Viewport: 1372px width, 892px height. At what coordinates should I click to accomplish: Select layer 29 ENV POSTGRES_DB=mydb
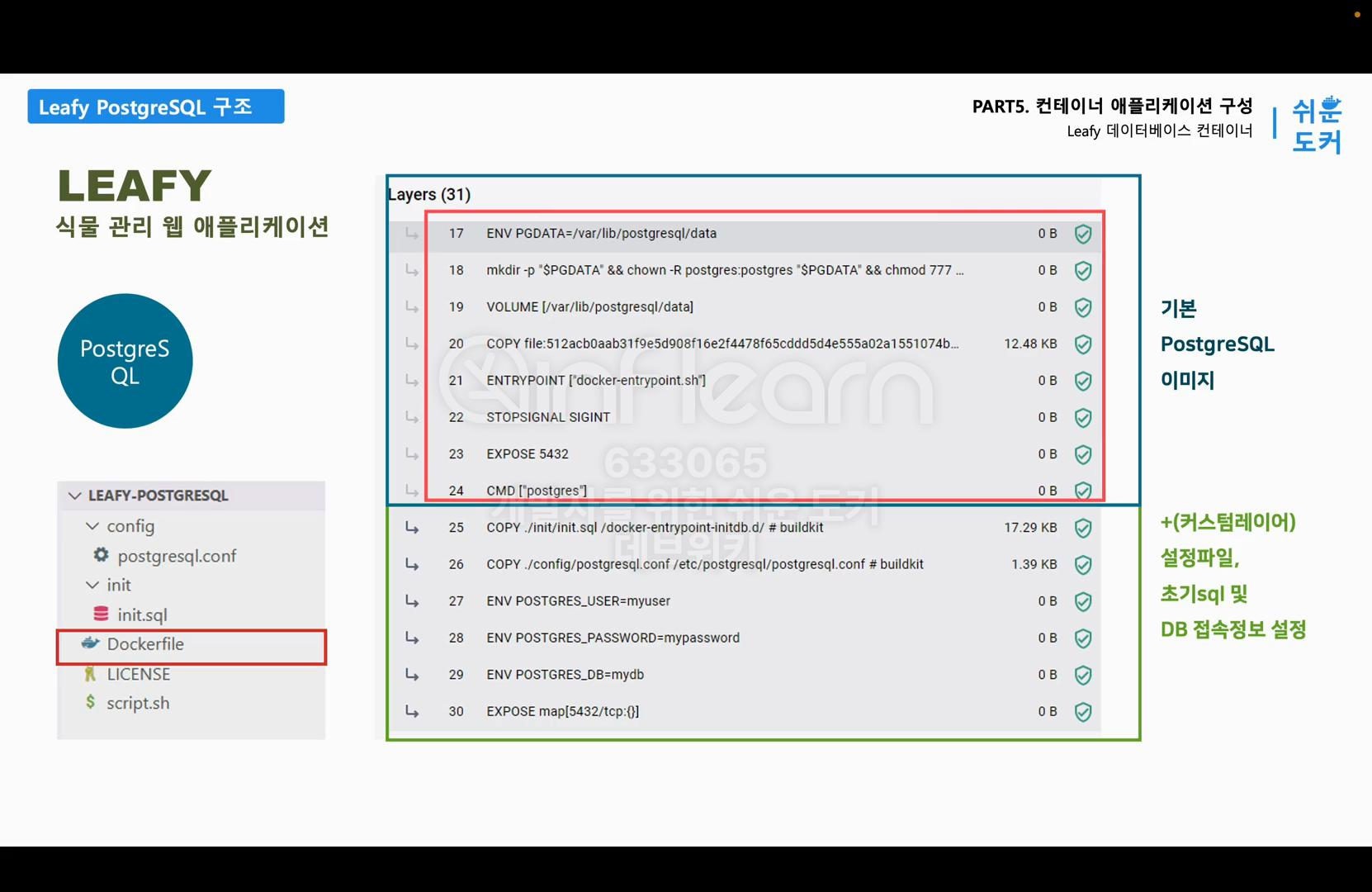746,674
